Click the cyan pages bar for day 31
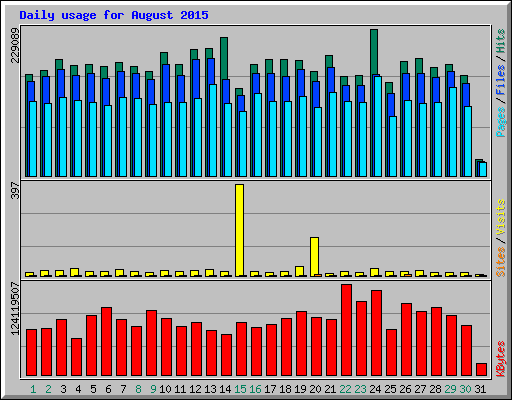This screenshot has width=512, height=400. point(483,169)
